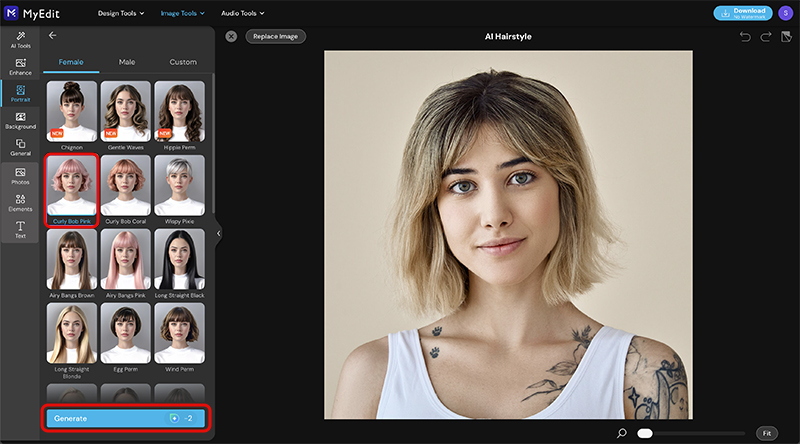Select the Hippie Perm hairstyle thumbnail
800x444 pixels.
(180, 111)
